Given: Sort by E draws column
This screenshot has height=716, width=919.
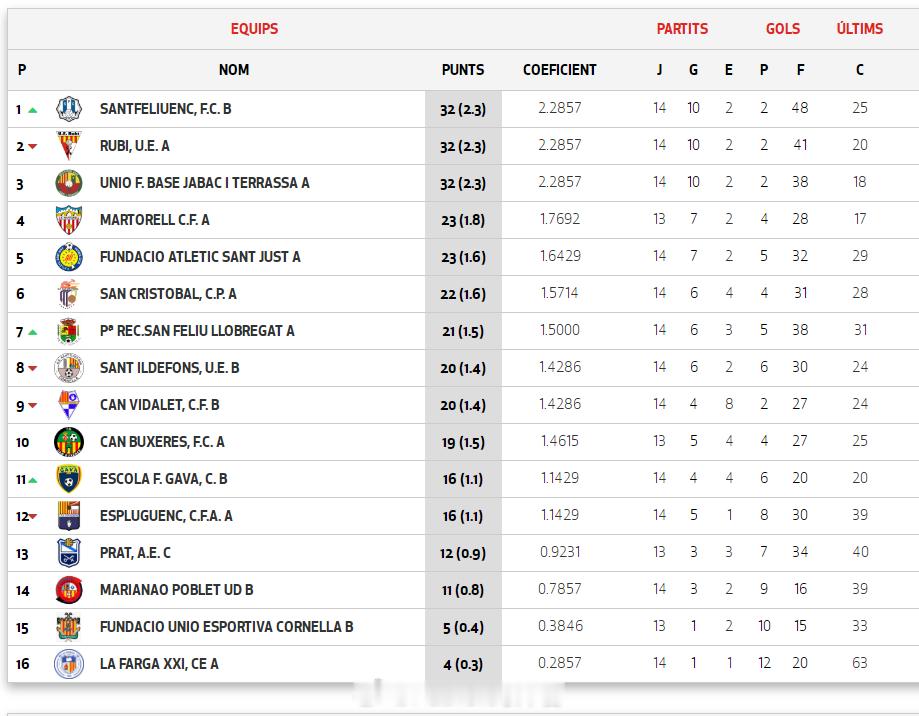Looking at the screenshot, I should point(729,70).
